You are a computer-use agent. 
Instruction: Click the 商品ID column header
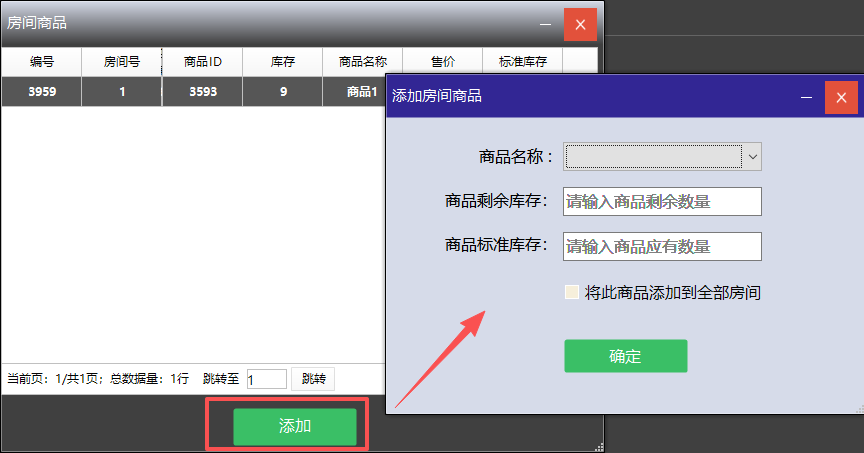pos(202,62)
